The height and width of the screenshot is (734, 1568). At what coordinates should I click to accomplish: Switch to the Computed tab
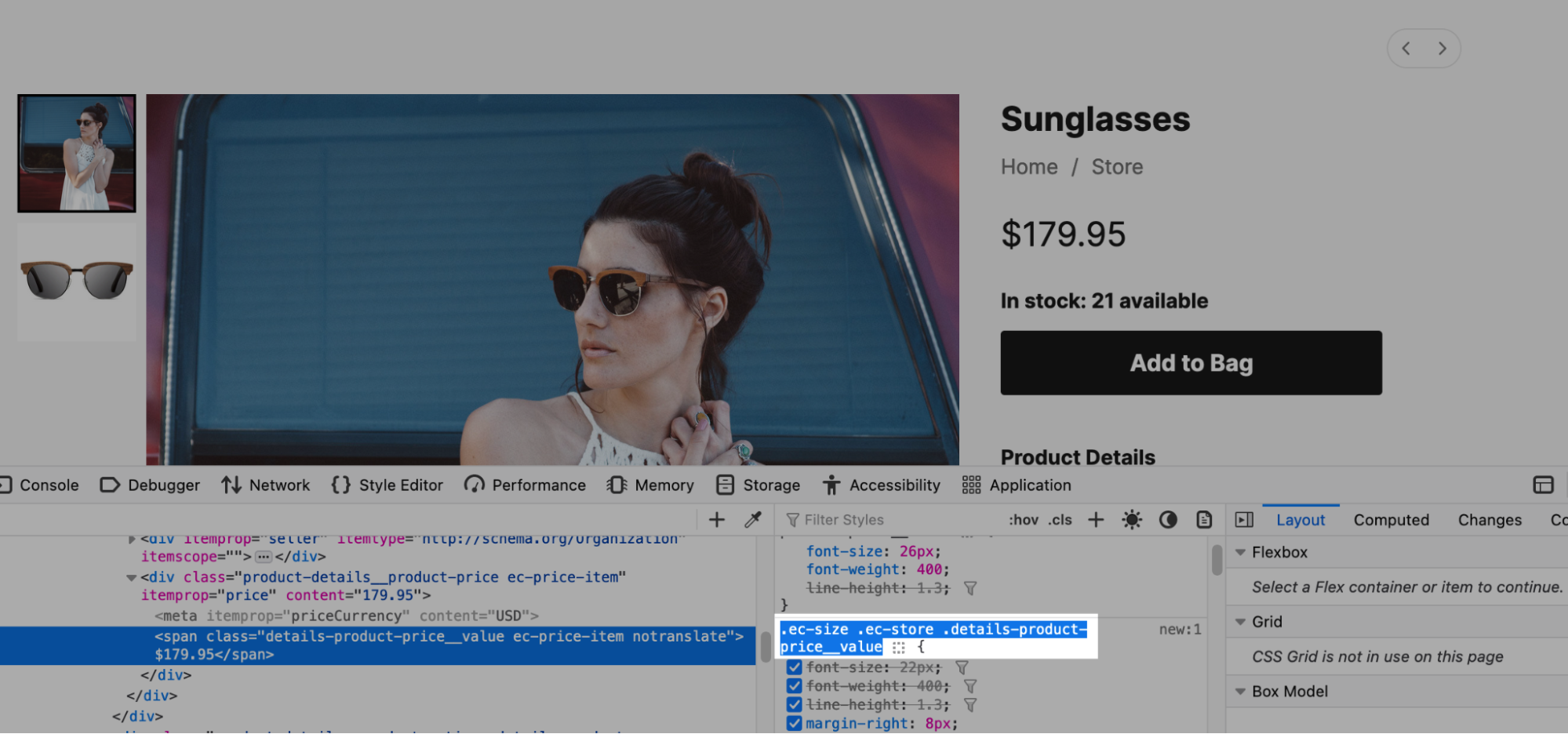(x=1391, y=520)
